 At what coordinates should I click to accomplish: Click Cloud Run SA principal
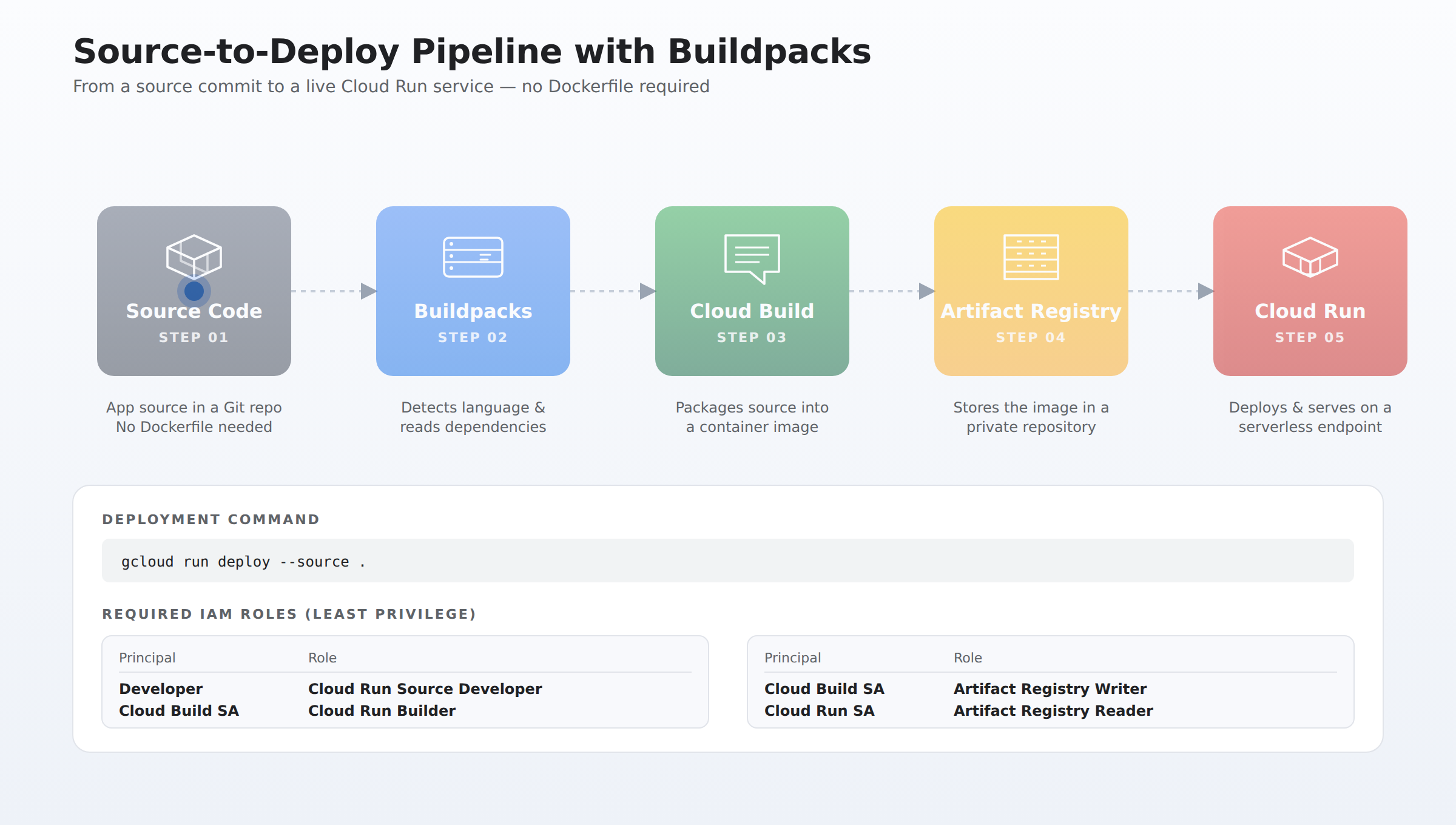point(820,711)
